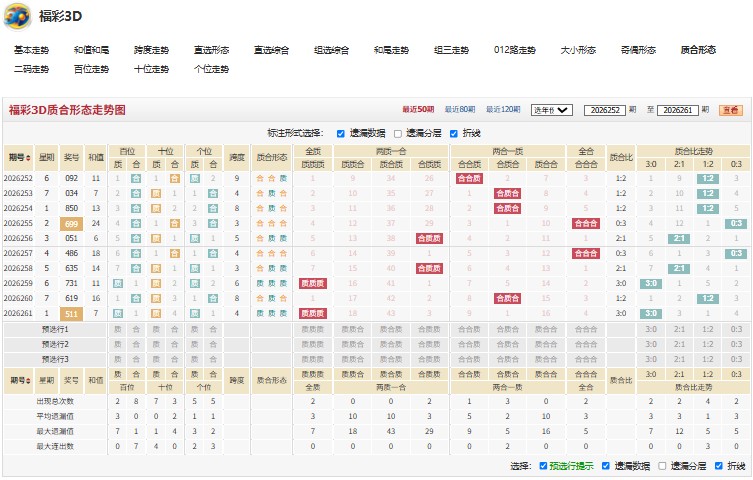This screenshot has height=480, width=753.
Task: Open 基本走势 navigation item
Action: [31, 50]
